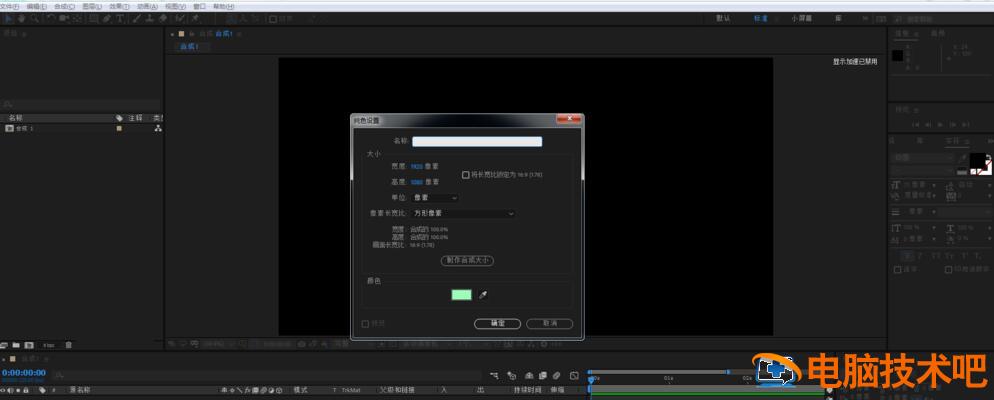
Task: Open the 动画(A) menu
Action: [x=147, y=6]
